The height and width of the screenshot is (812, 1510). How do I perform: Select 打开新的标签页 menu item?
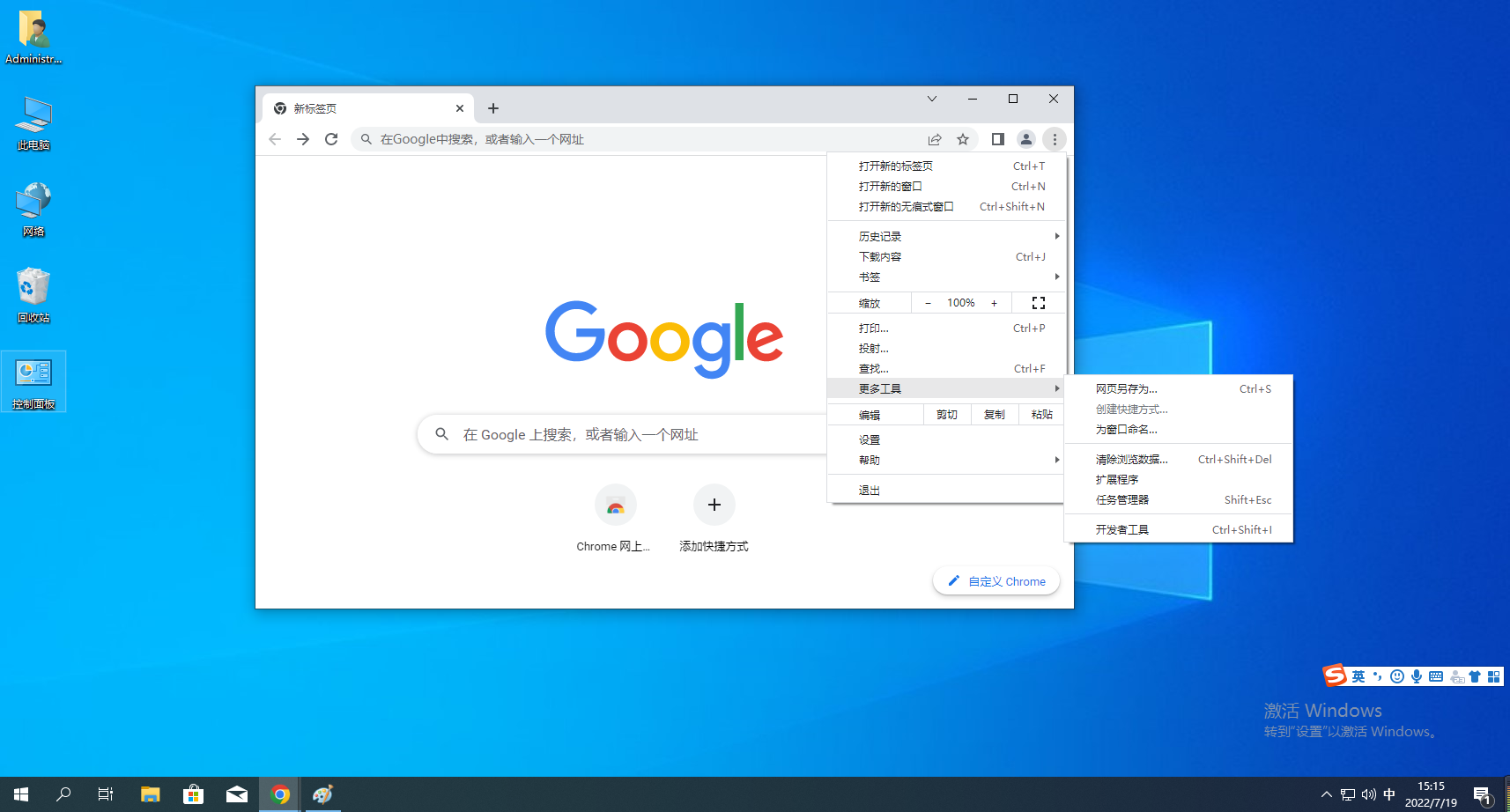coord(945,166)
